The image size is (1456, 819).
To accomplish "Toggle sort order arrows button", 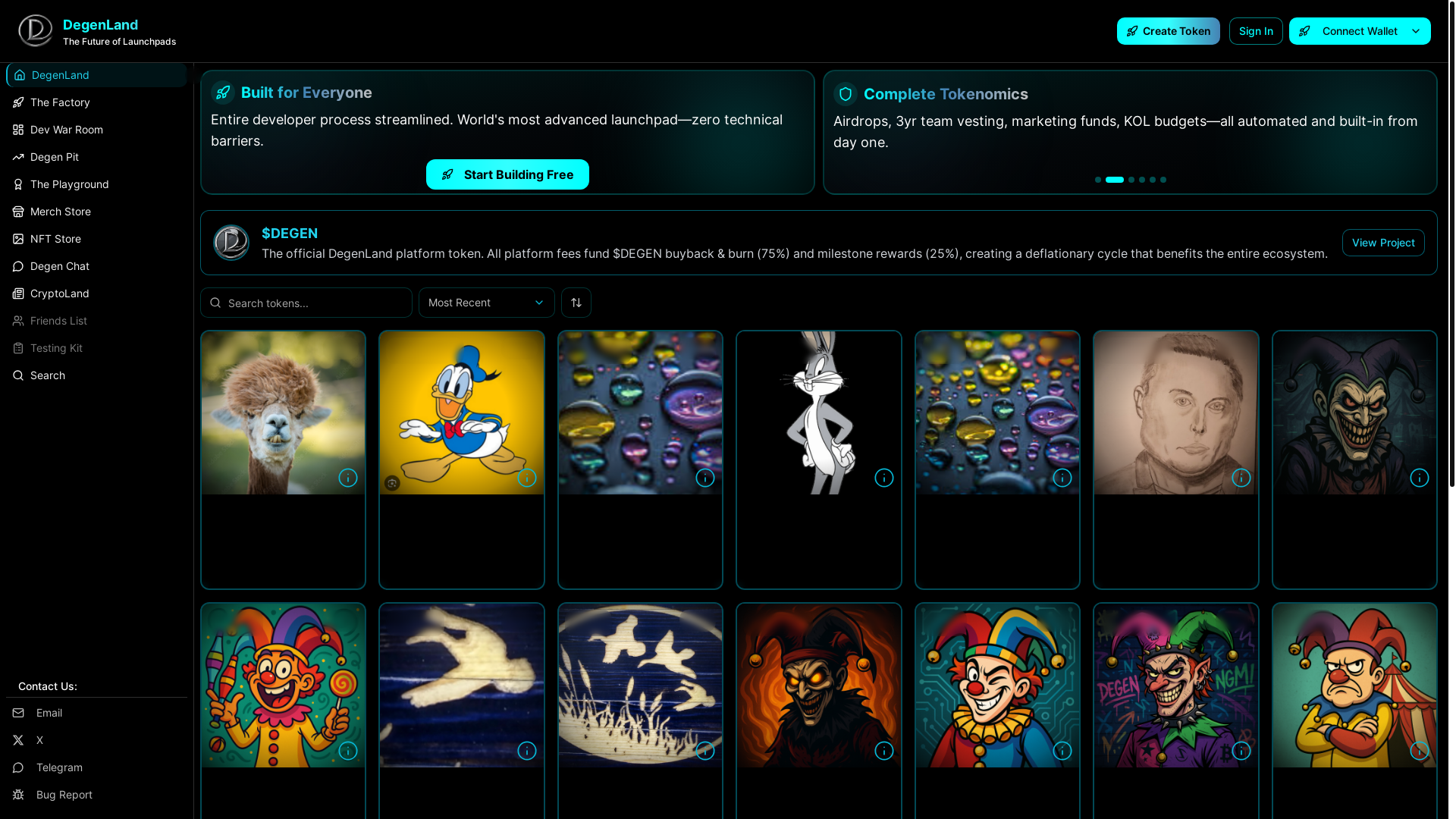I will pos(576,303).
